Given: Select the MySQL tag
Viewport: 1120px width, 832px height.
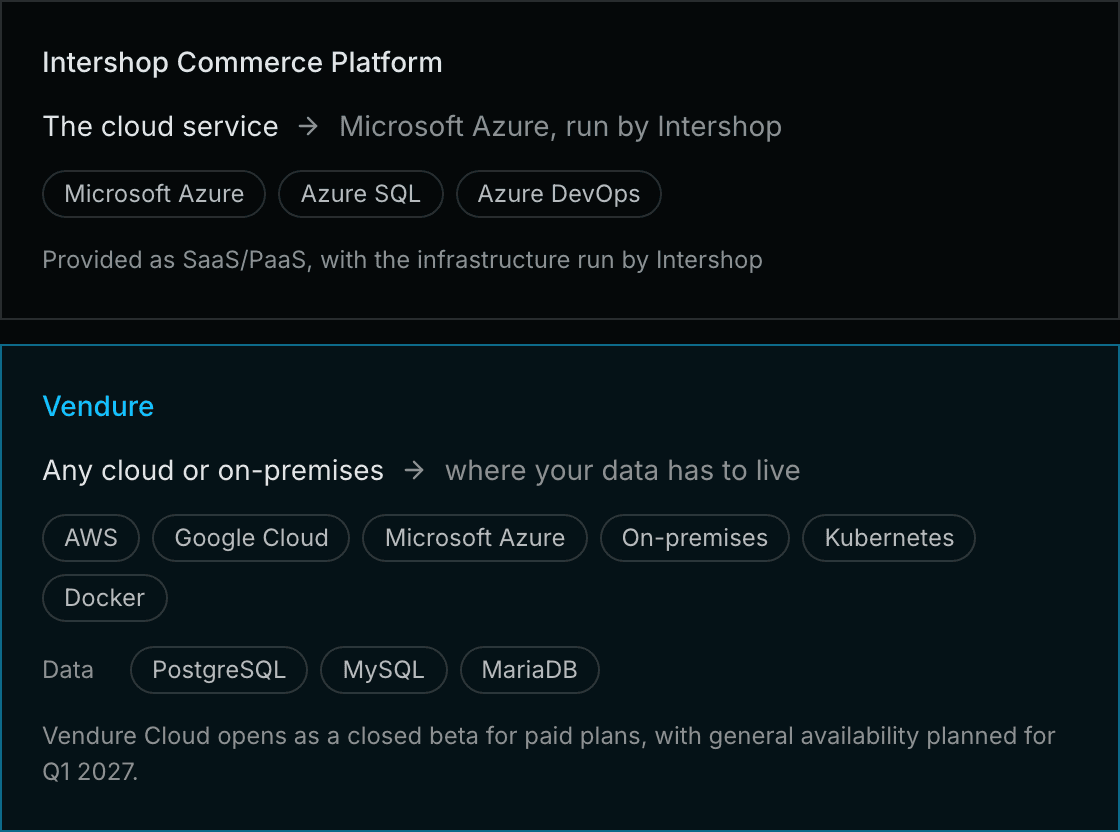Looking at the screenshot, I should pyautogui.click(x=384, y=670).
